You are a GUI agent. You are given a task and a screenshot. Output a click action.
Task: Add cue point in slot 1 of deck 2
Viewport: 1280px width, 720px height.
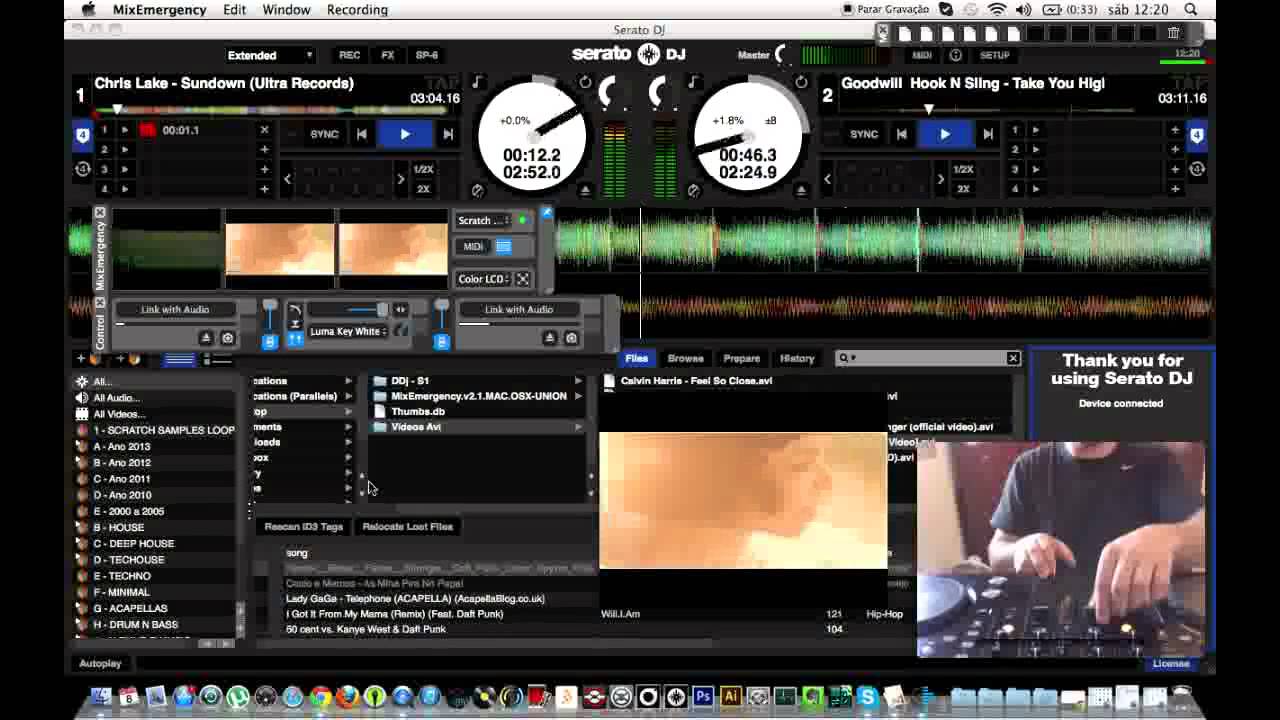pyautogui.click(x=1175, y=130)
